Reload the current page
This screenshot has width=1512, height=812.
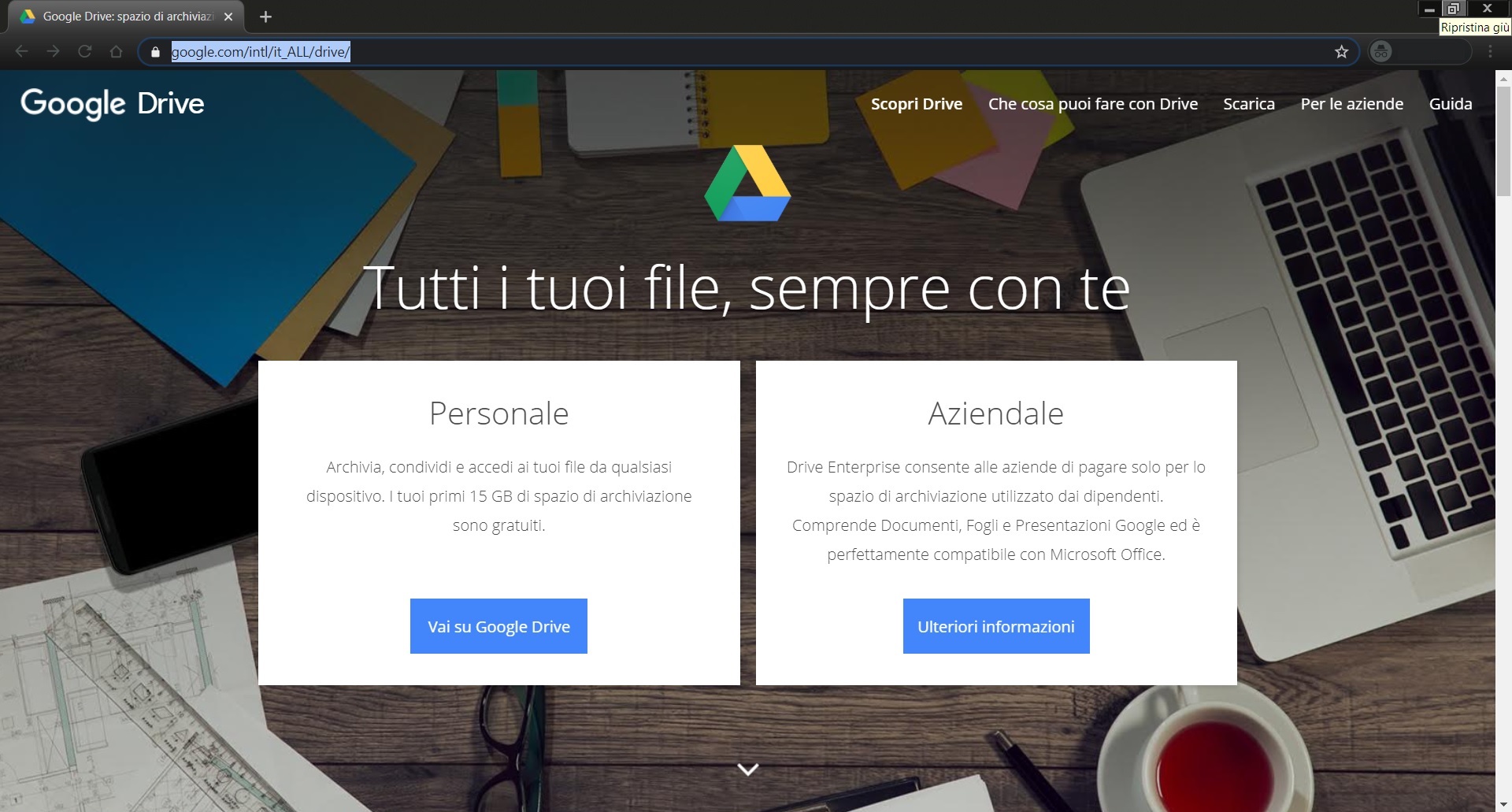coord(84,51)
